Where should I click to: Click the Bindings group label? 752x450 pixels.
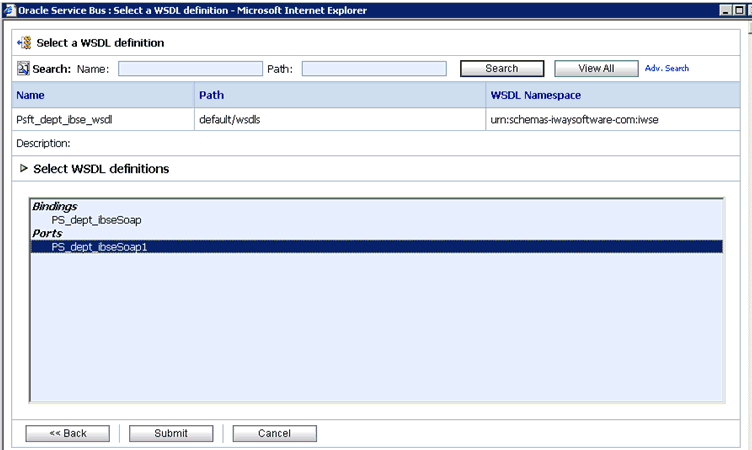(54, 206)
